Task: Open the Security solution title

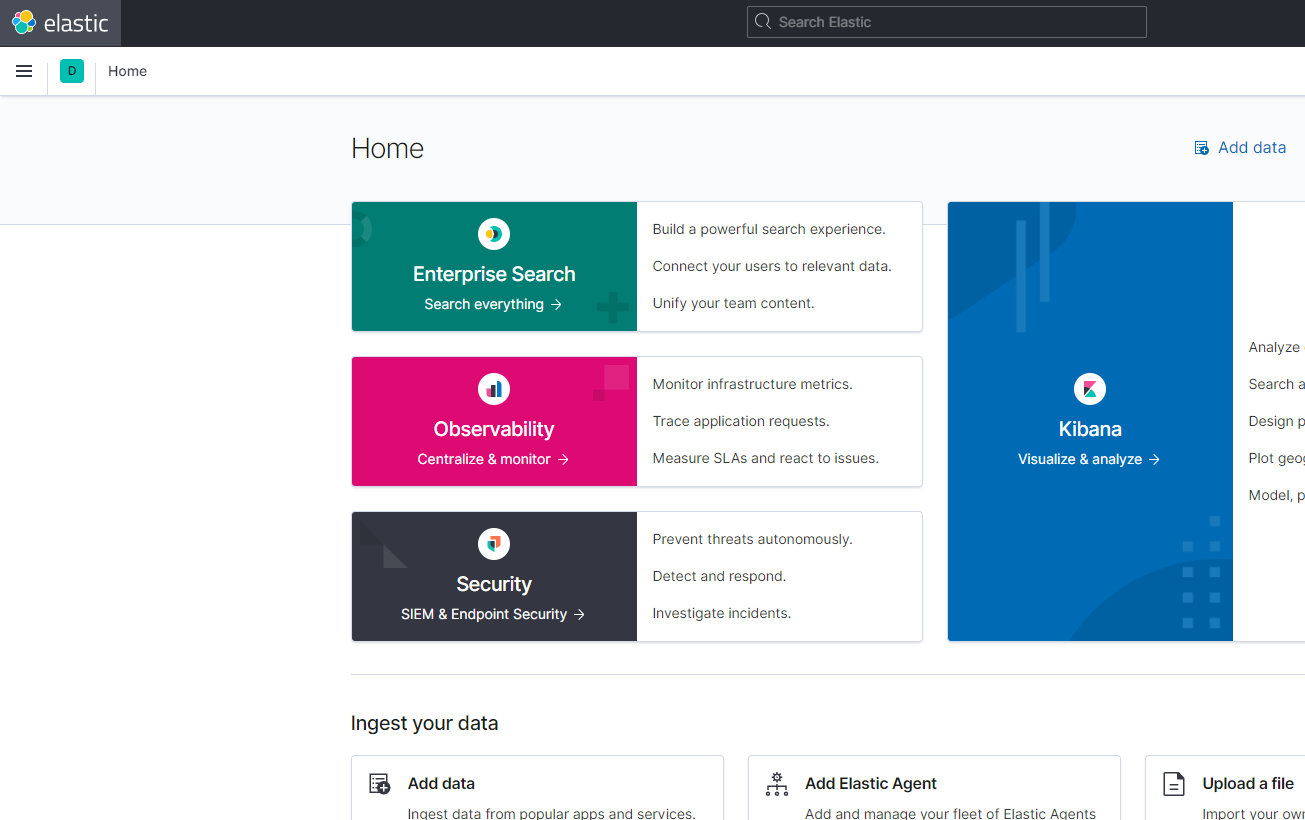Action: point(494,584)
